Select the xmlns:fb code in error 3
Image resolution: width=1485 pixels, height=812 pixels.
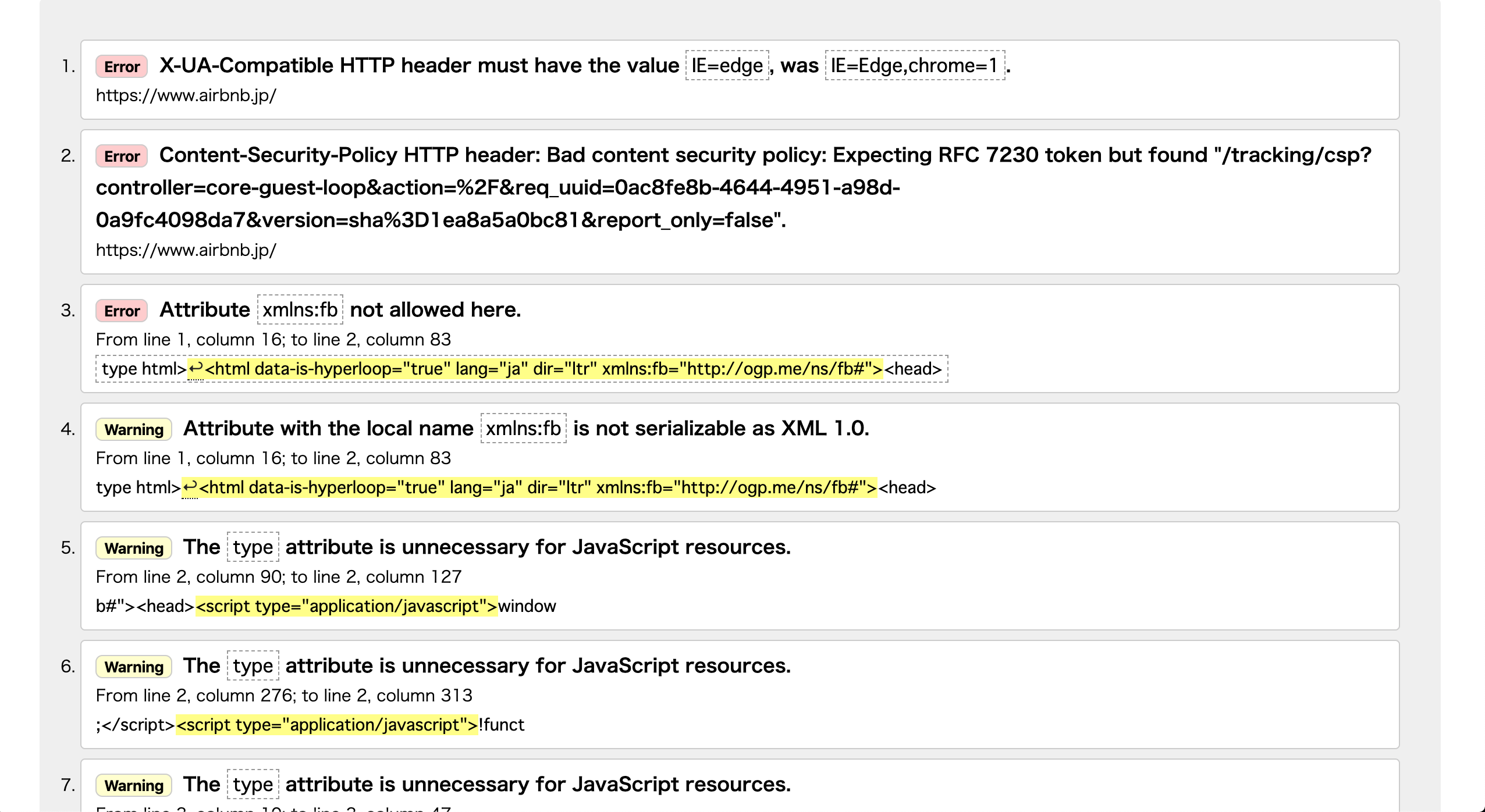(300, 310)
